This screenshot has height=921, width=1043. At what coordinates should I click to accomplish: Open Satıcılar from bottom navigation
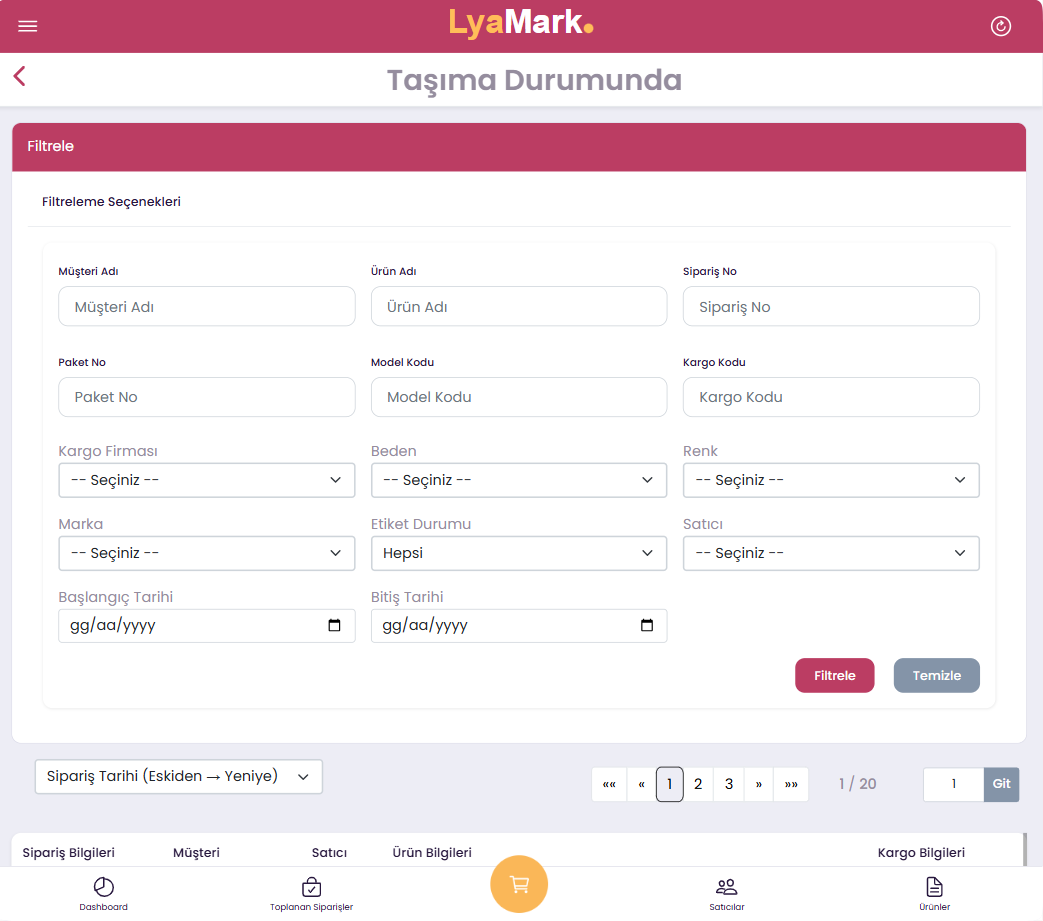pyautogui.click(x=727, y=893)
